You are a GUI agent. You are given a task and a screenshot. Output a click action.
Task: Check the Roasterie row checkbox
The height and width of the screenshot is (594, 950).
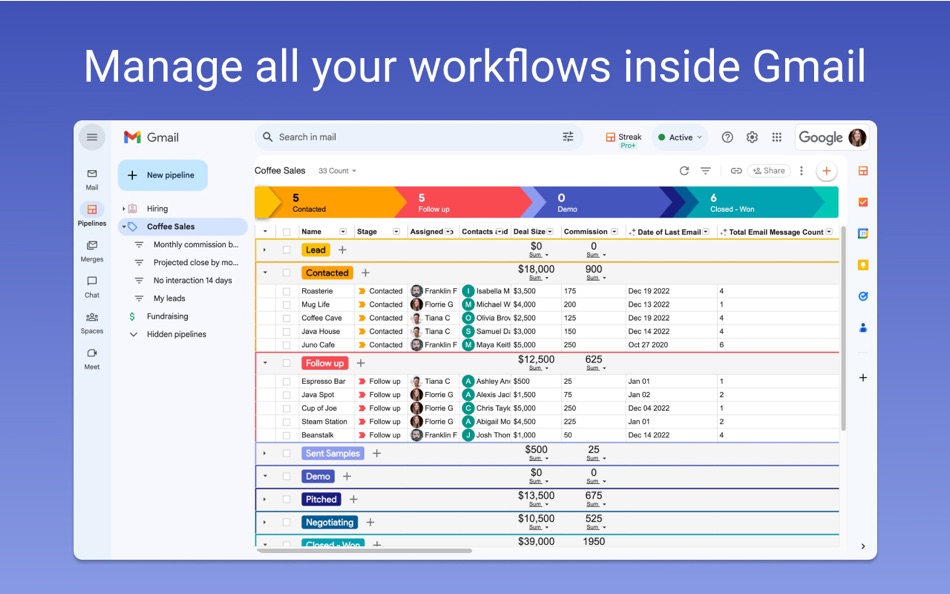point(287,291)
